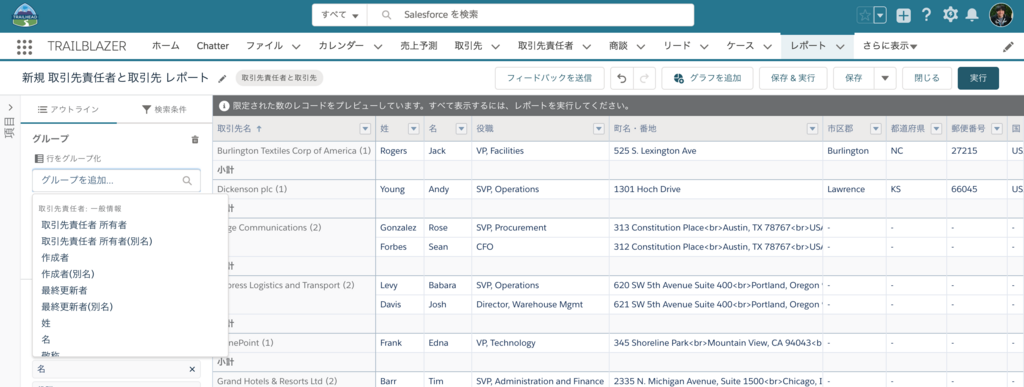
Task: Expand the ケース tab chevron
Action: coord(767,46)
